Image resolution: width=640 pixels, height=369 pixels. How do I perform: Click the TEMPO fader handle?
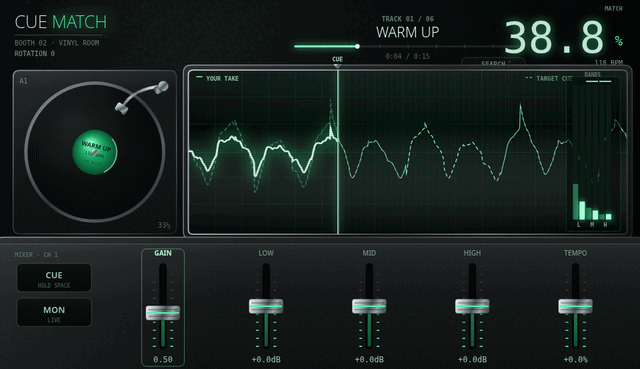click(576, 306)
